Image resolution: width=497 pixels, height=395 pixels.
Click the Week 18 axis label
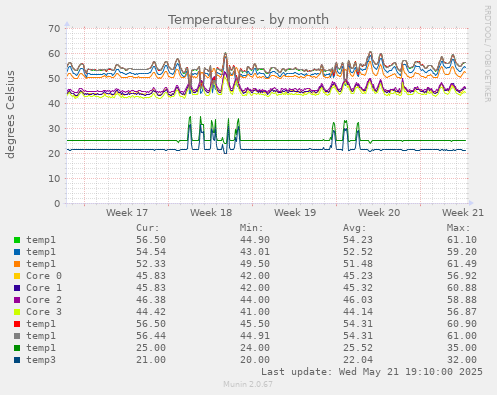coord(211,213)
